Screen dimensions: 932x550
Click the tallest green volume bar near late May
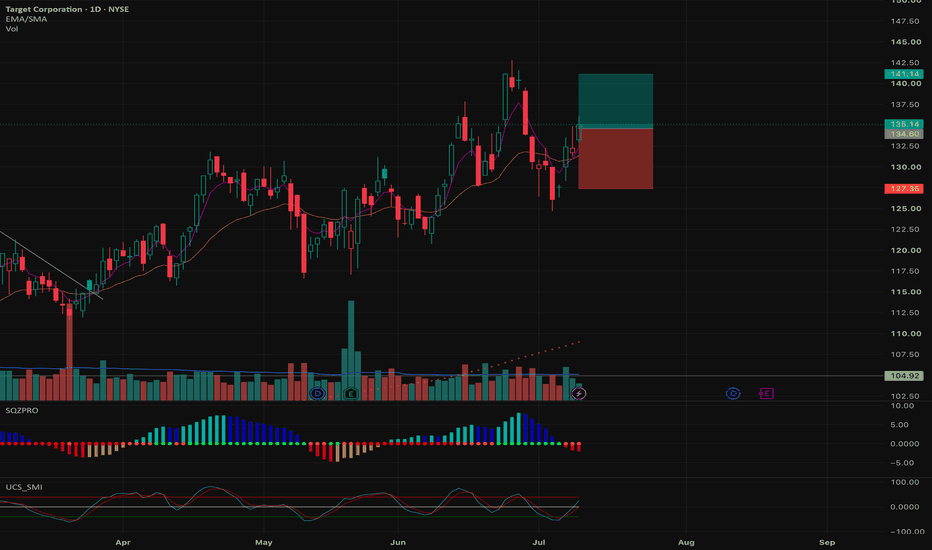point(351,350)
